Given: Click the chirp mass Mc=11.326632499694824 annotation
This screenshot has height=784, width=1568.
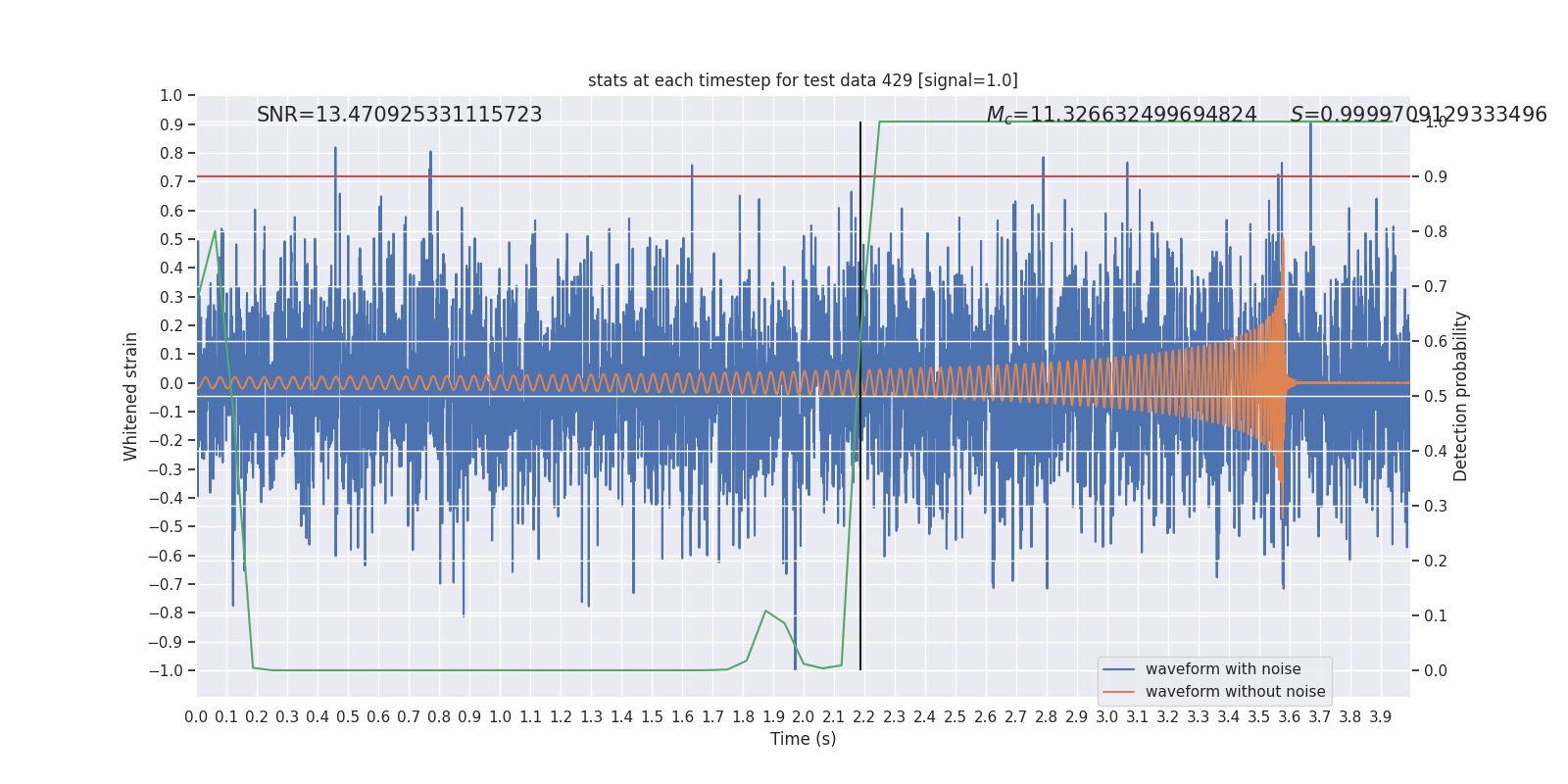Looking at the screenshot, I should (x=1121, y=115).
